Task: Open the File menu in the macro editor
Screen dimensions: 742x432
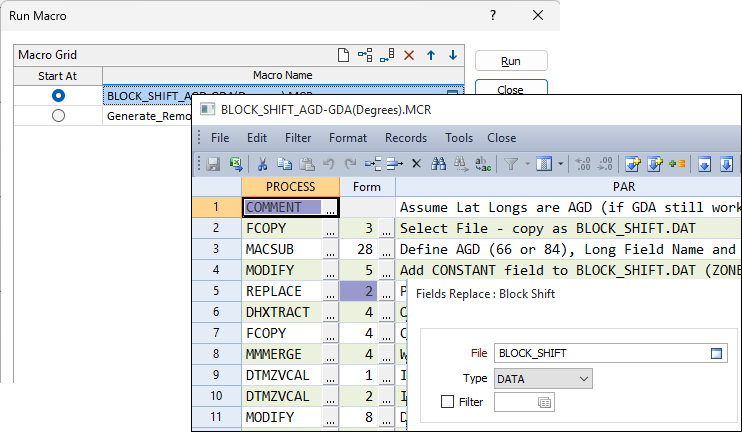Action: pos(220,138)
